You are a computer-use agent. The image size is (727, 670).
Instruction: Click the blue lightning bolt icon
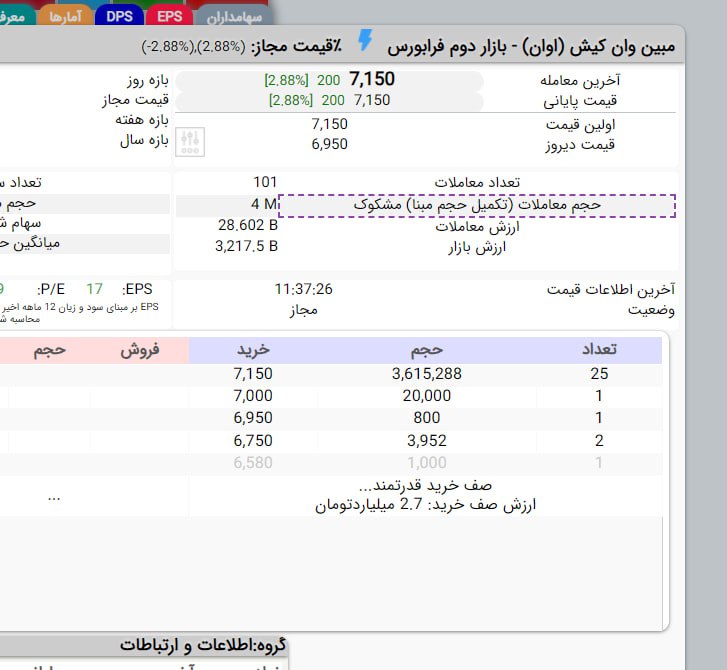point(367,43)
